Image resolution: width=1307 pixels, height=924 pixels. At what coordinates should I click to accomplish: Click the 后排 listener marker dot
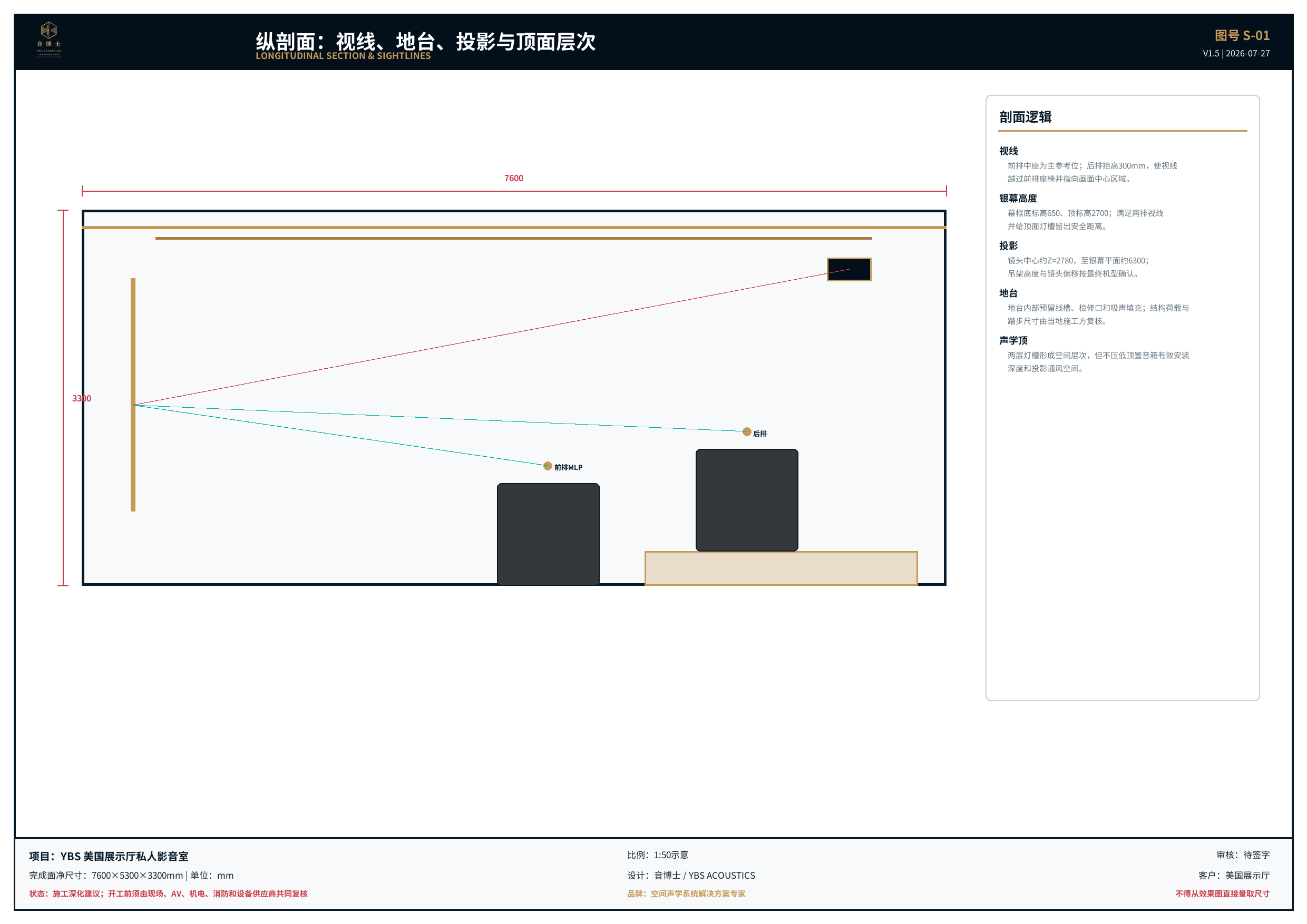[x=747, y=432]
